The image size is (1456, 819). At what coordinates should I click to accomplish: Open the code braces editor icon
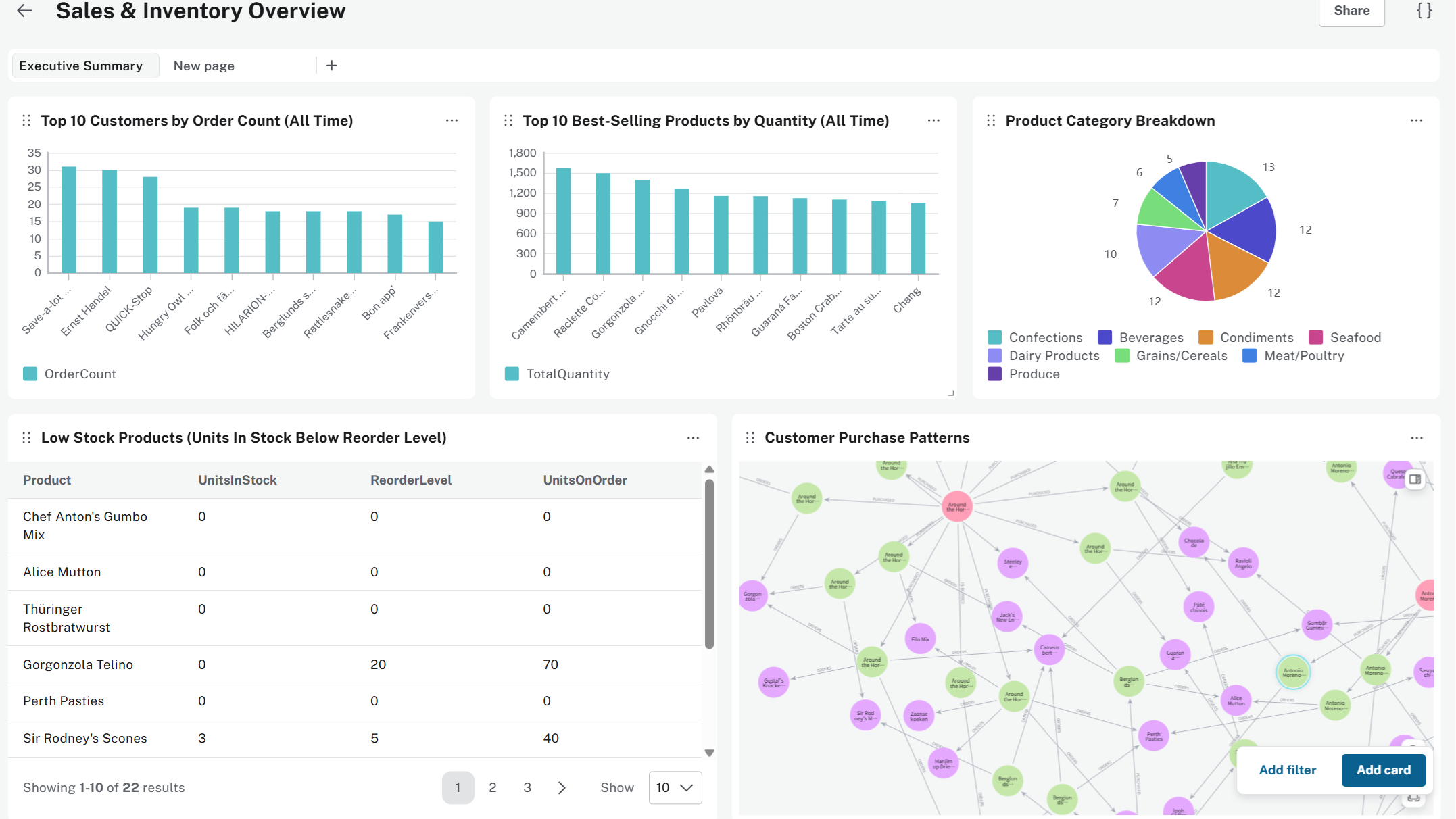click(x=1424, y=11)
